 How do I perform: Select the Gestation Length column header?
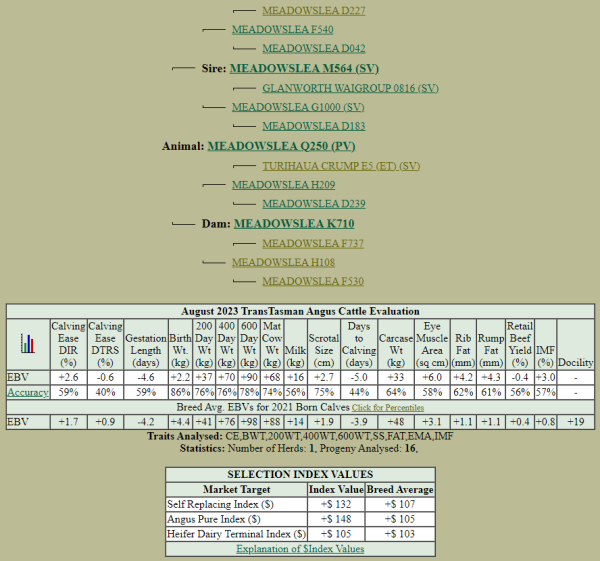coord(146,344)
